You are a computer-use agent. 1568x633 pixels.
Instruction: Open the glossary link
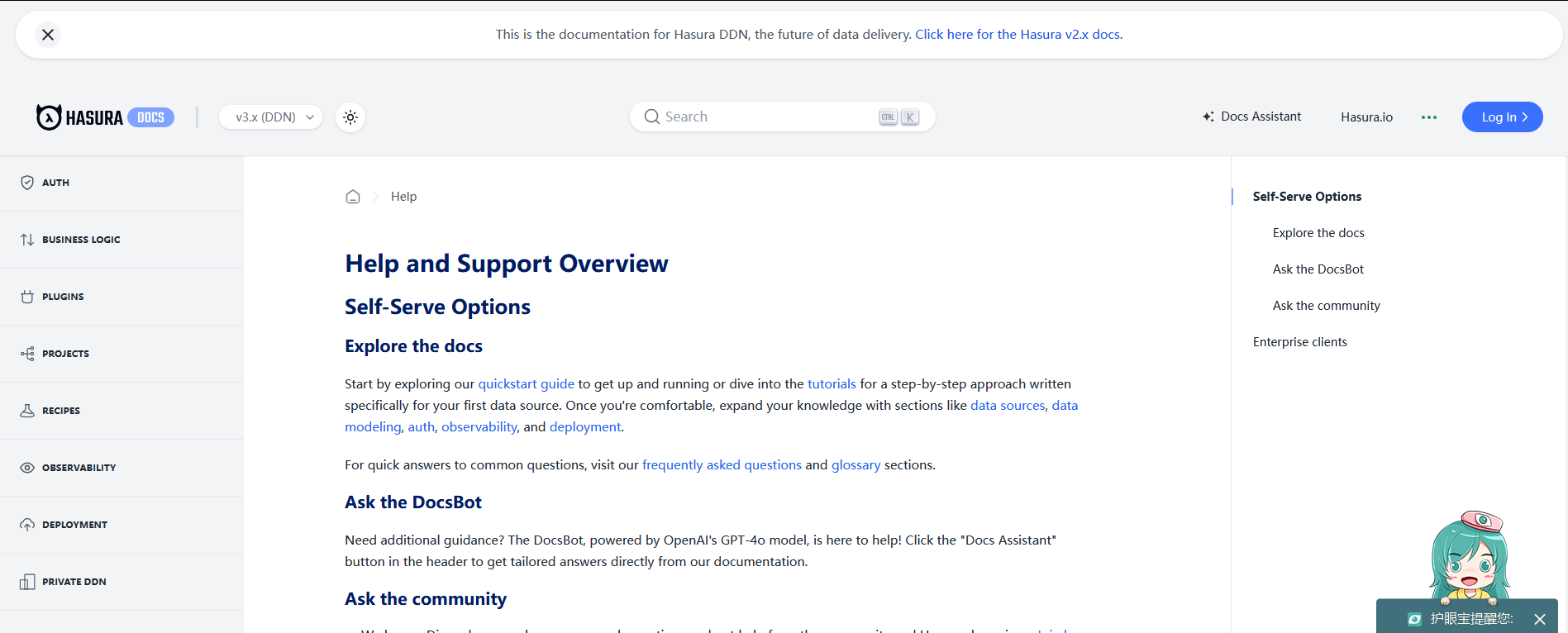(x=855, y=465)
